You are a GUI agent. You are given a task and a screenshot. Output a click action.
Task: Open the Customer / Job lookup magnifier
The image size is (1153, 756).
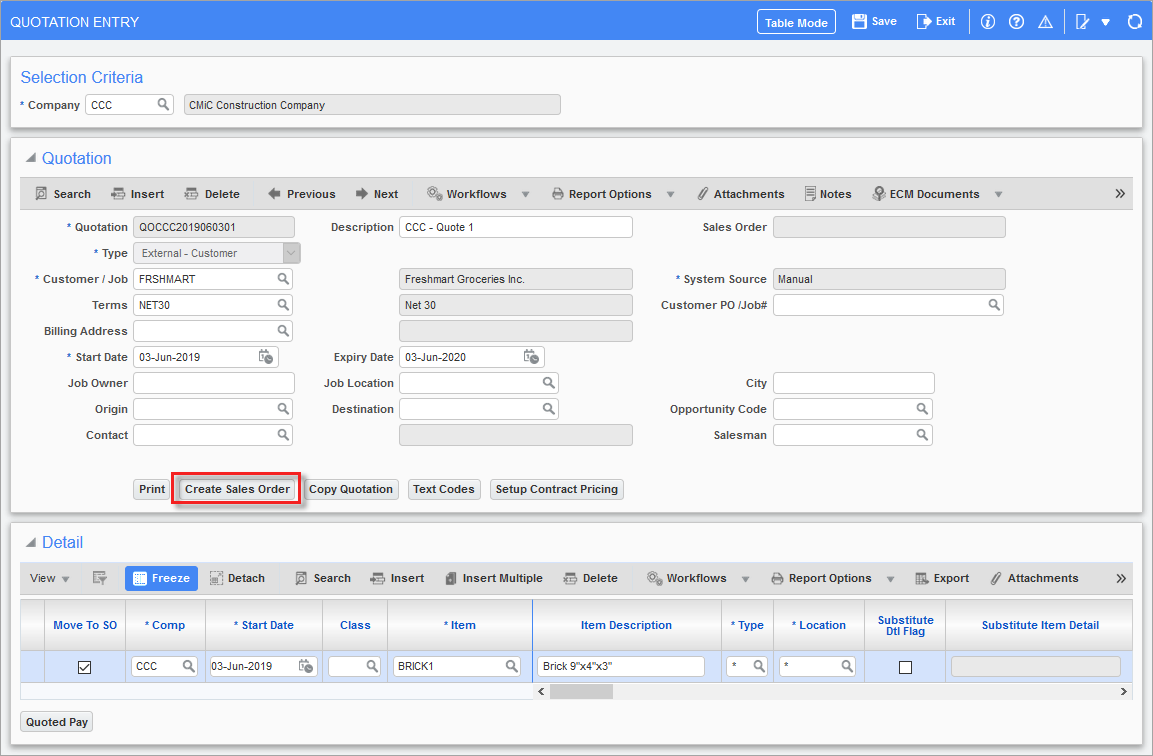pos(283,279)
